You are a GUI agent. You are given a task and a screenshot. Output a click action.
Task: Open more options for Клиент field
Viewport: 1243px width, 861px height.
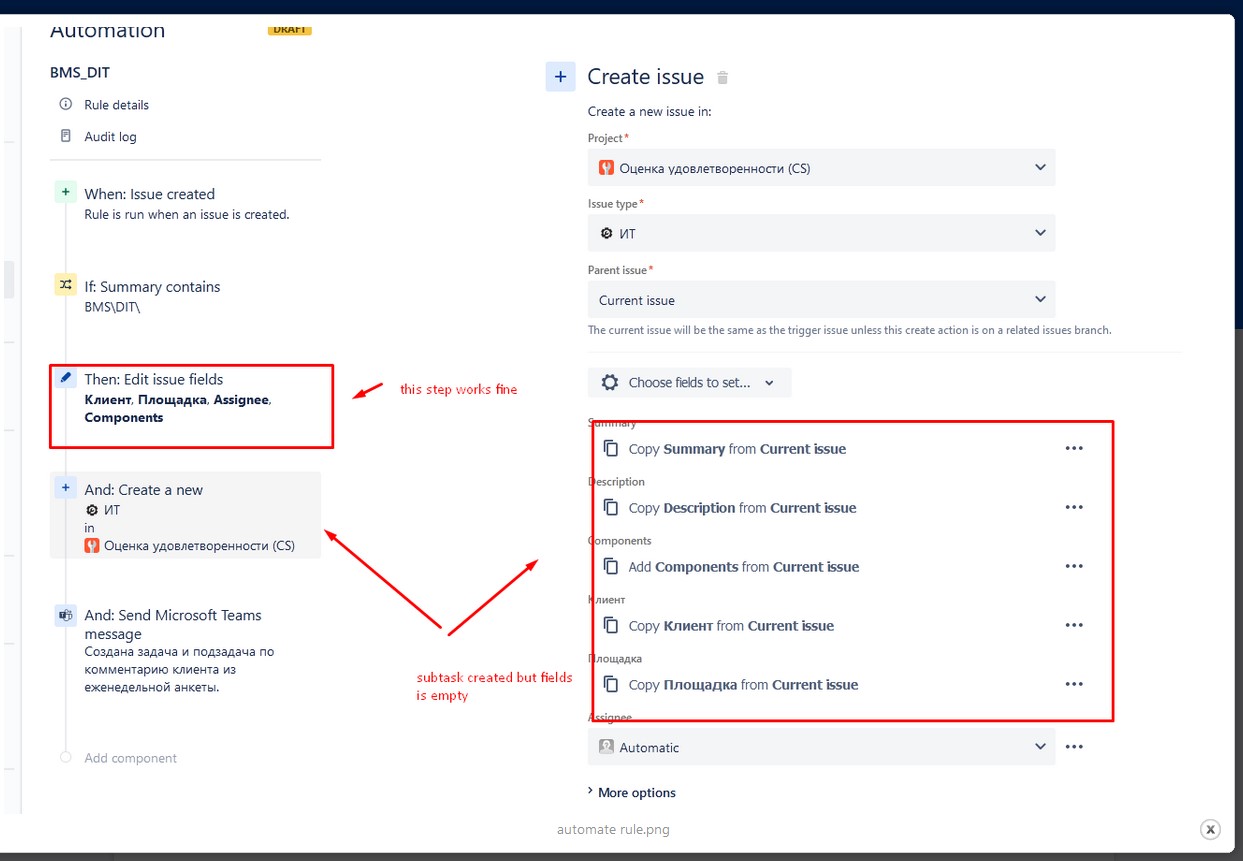(1074, 626)
